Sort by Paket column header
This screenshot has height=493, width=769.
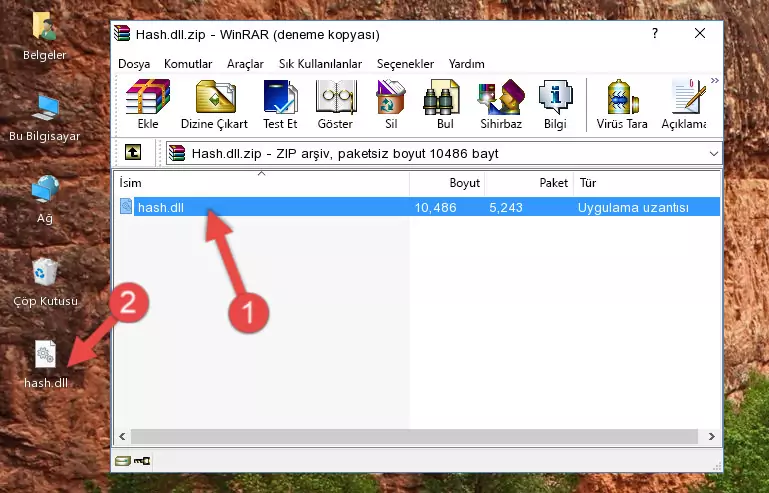529,183
